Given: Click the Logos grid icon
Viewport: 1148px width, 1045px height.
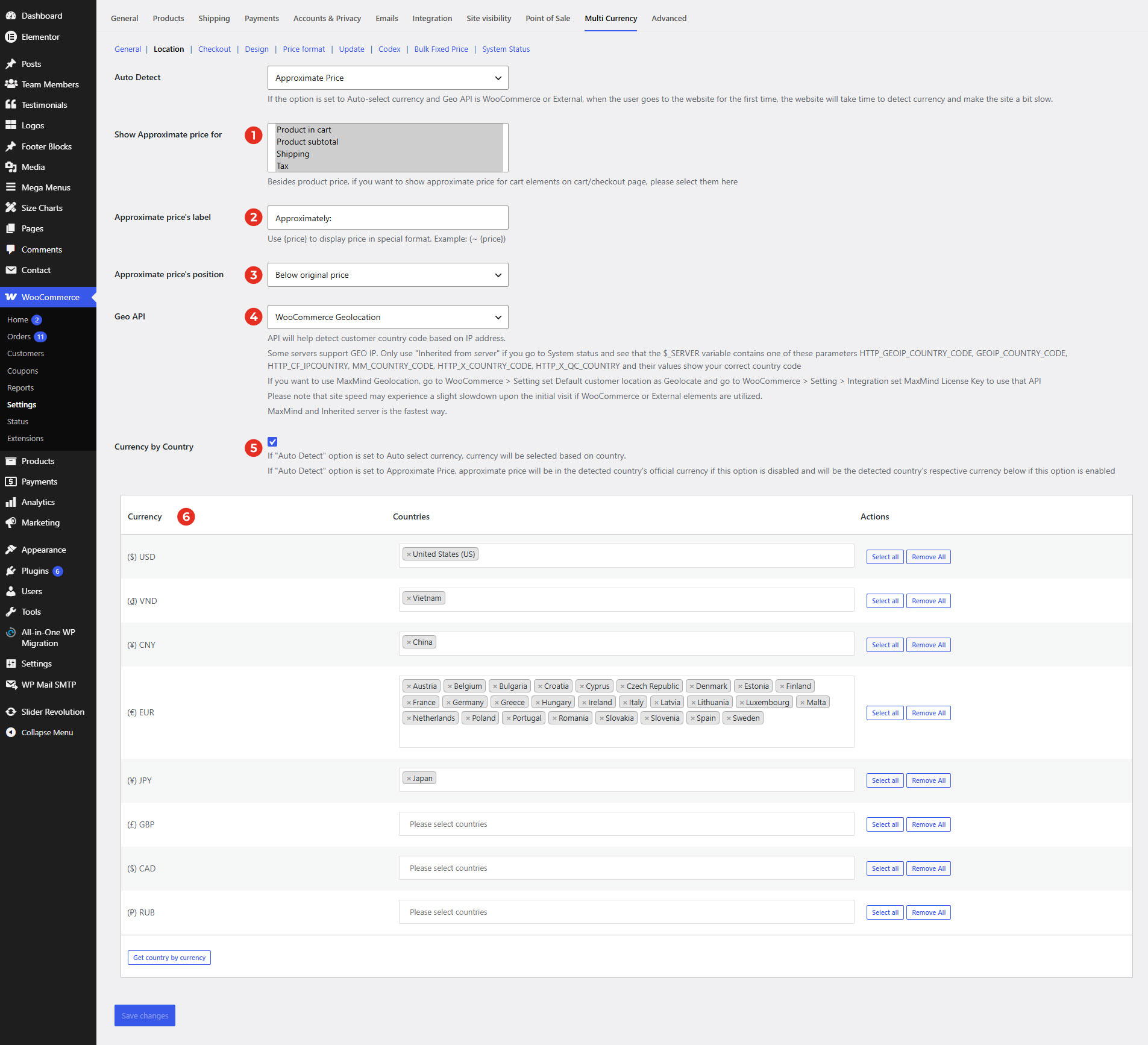Looking at the screenshot, I should pyautogui.click(x=11, y=125).
